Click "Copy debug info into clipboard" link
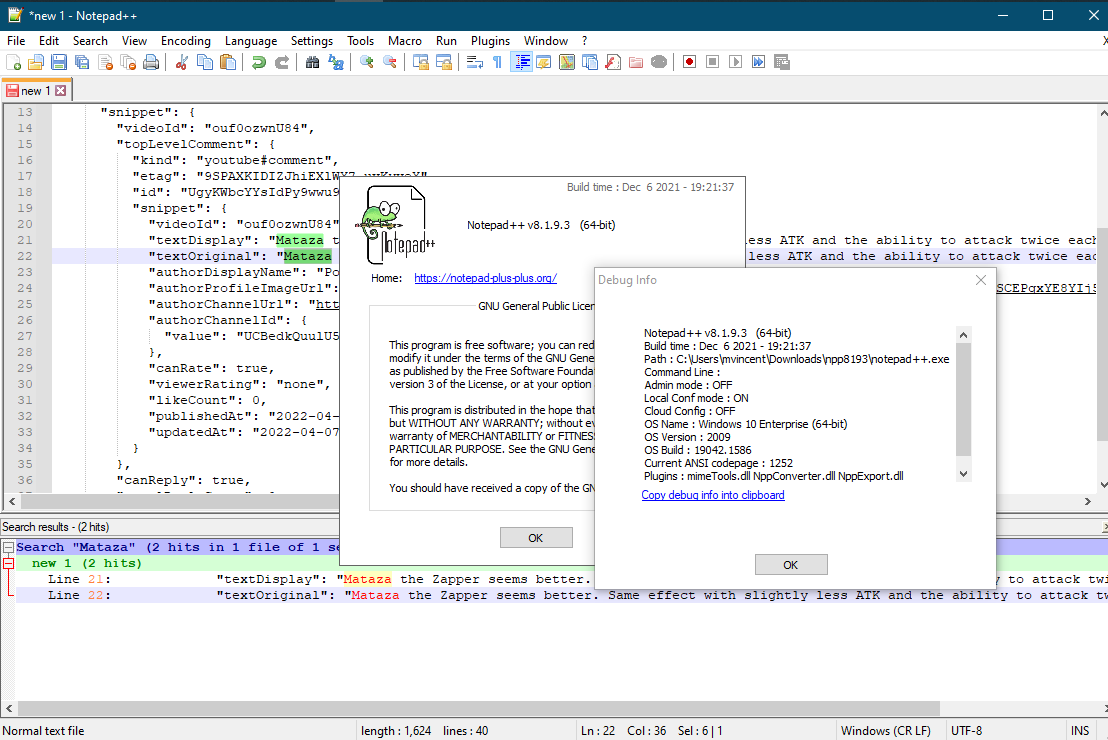 713,495
